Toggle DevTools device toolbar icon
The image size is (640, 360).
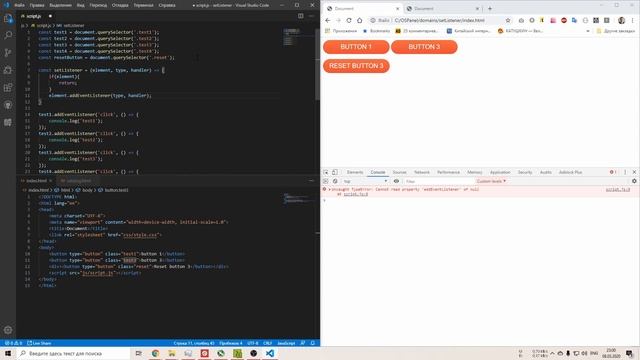pos(335,172)
